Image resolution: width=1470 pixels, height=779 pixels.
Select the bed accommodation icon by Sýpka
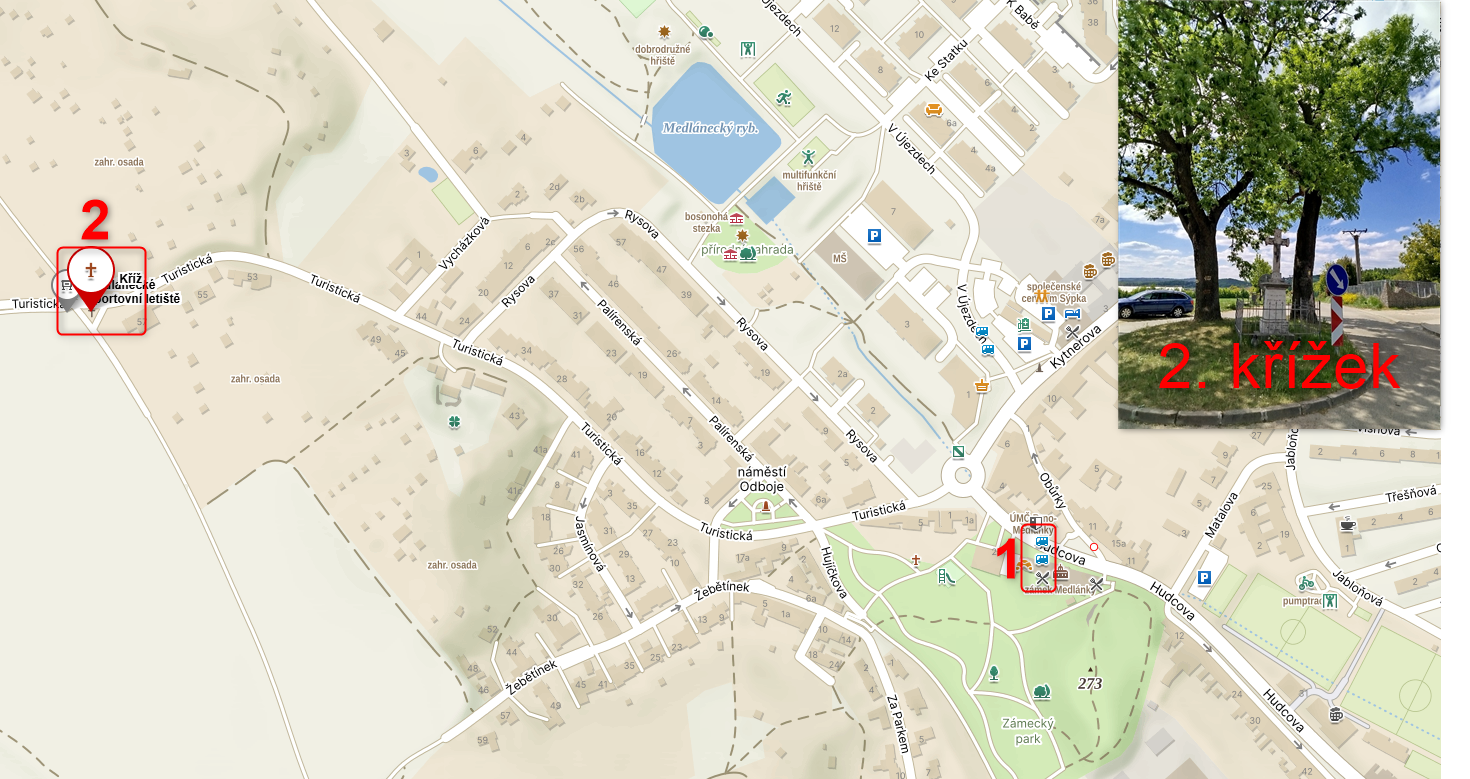click(x=1072, y=313)
